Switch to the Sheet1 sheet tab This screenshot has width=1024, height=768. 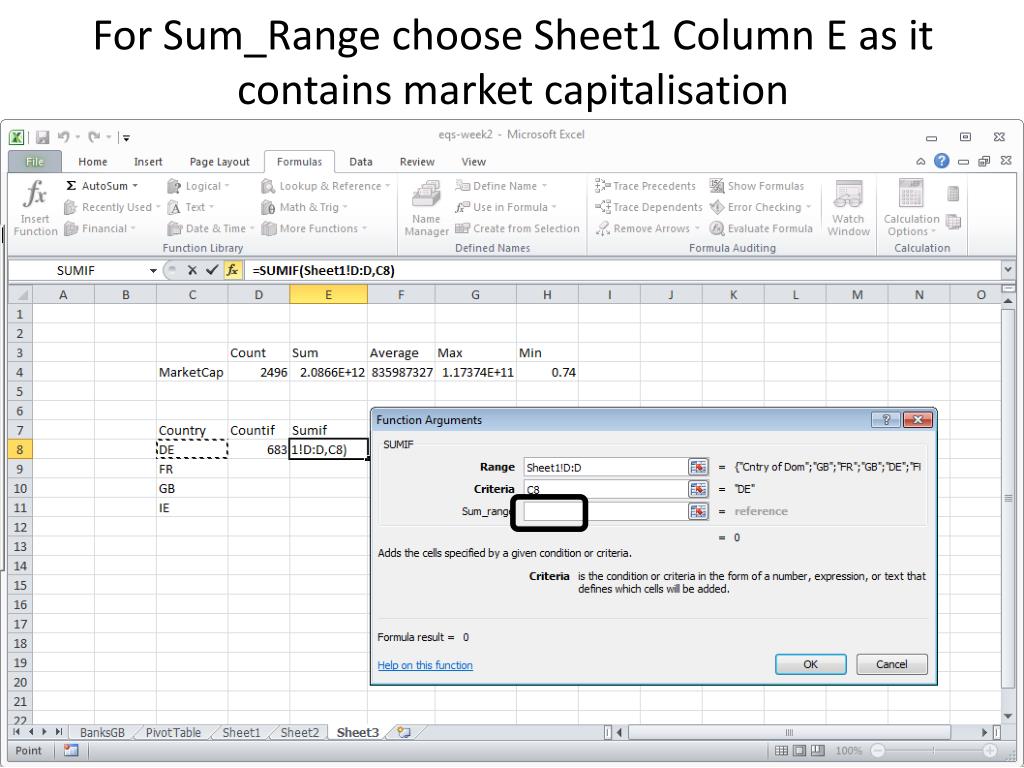(x=241, y=732)
